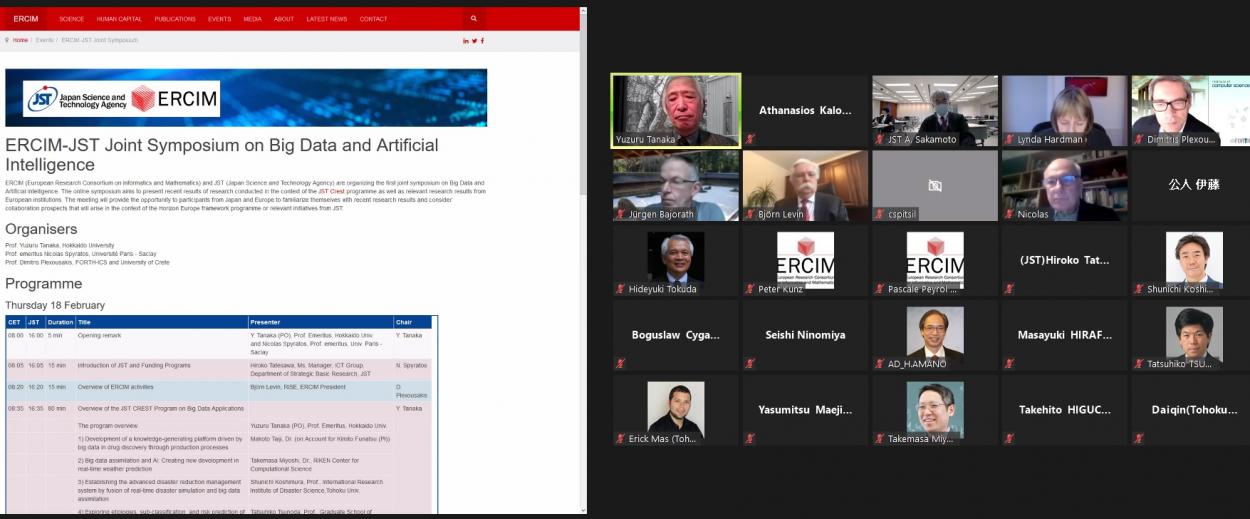Open the ABOUT menu item
Screen dimensions: 1250x519
coord(284,19)
